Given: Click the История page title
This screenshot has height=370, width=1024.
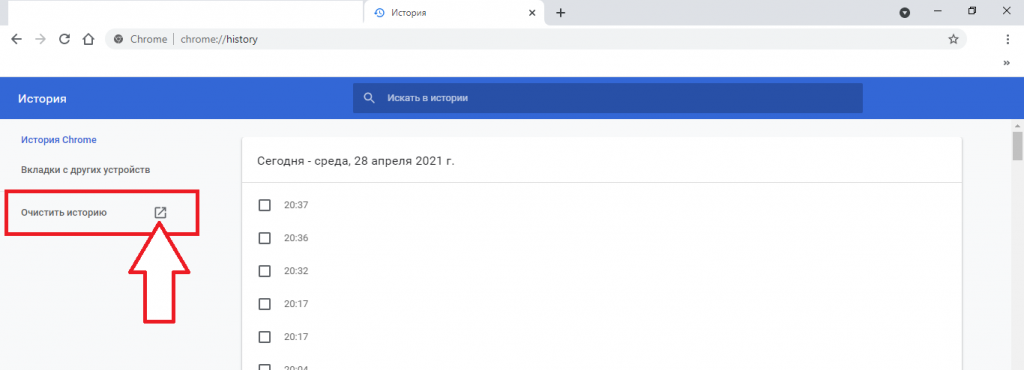Looking at the screenshot, I should click(42, 99).
